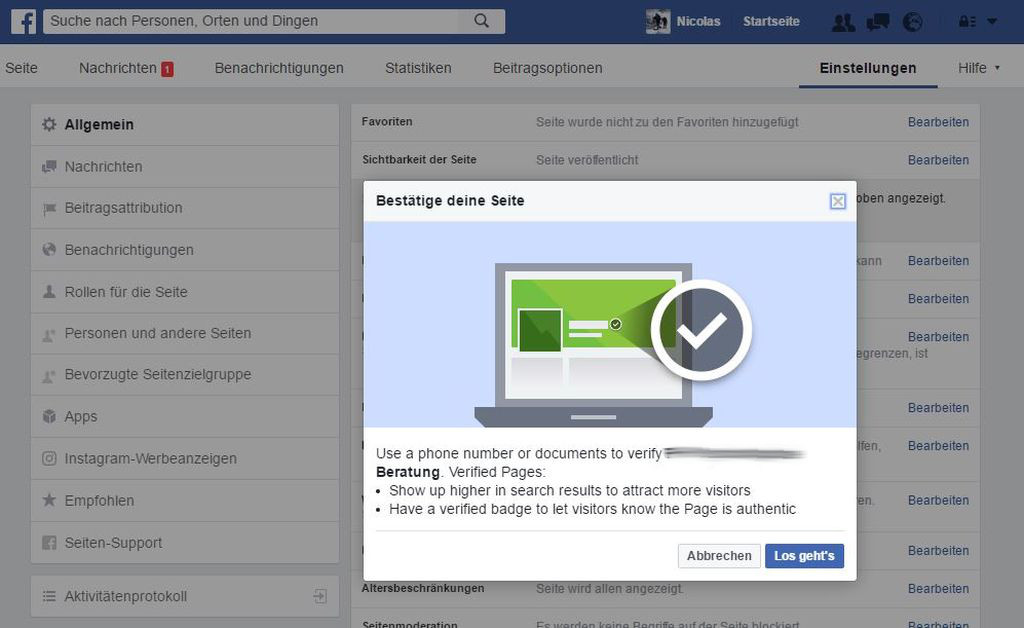Click the search magnifier icon
Image resolution: width=1024 pixels, height=628 pixels.
coord(481,21)
